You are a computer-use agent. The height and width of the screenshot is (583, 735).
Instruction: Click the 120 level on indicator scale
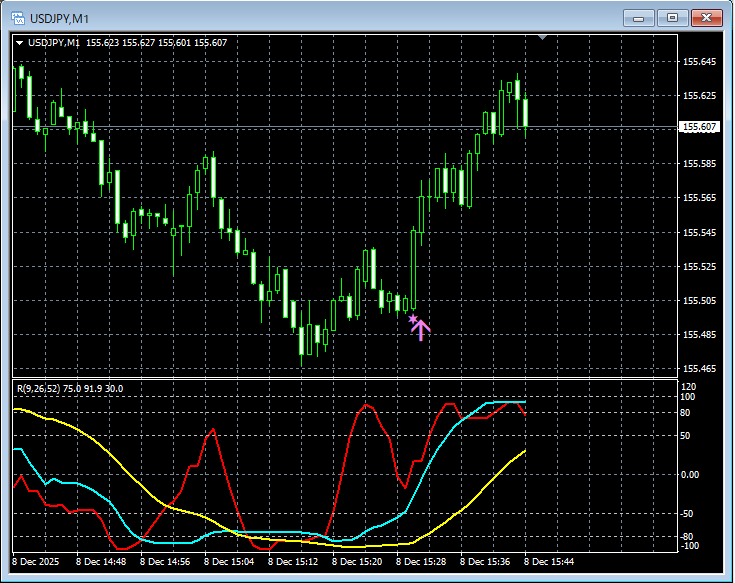tap(688, 386)
